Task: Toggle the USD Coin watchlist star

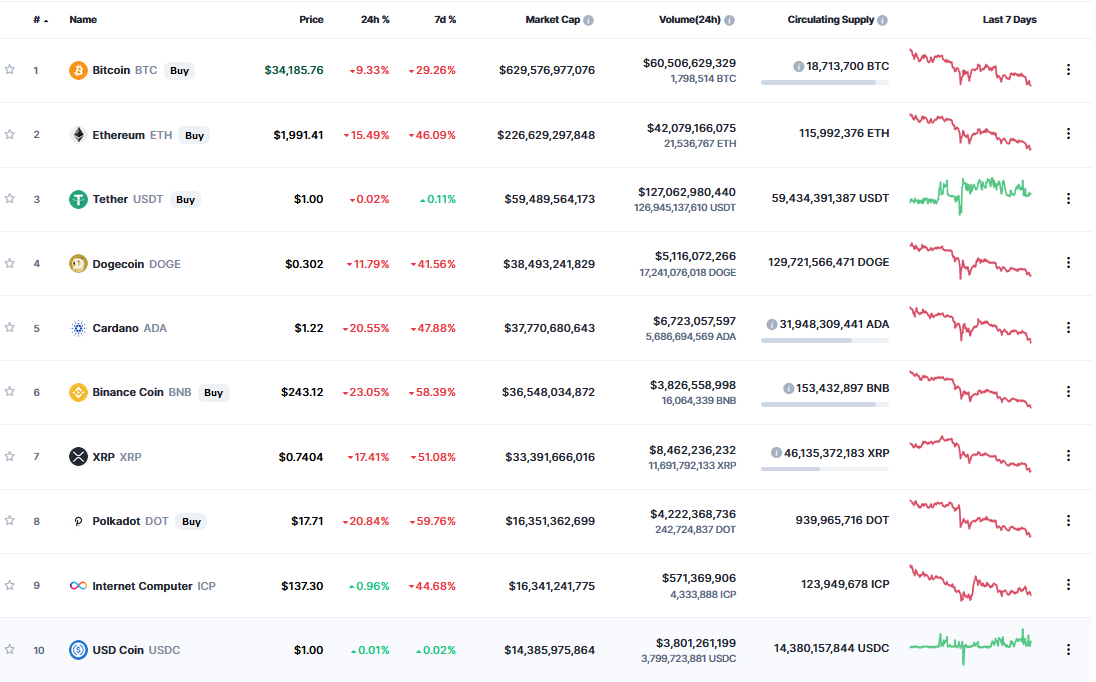Action: (x=10, y=649)
